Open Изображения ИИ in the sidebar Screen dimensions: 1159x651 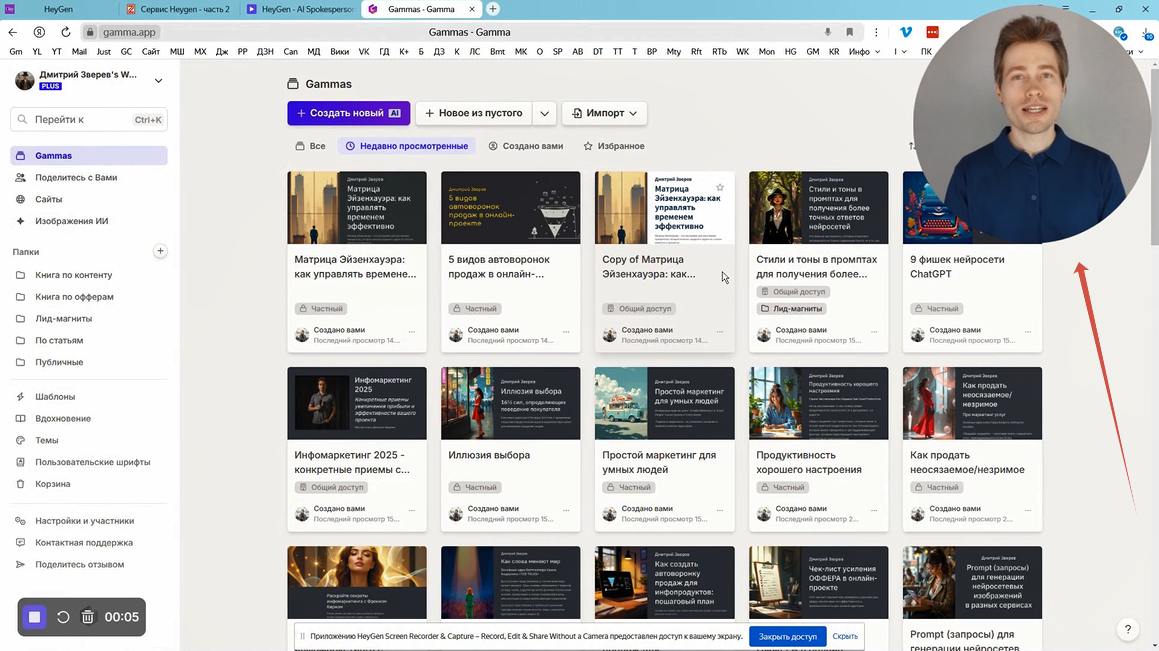click(72, 221)
